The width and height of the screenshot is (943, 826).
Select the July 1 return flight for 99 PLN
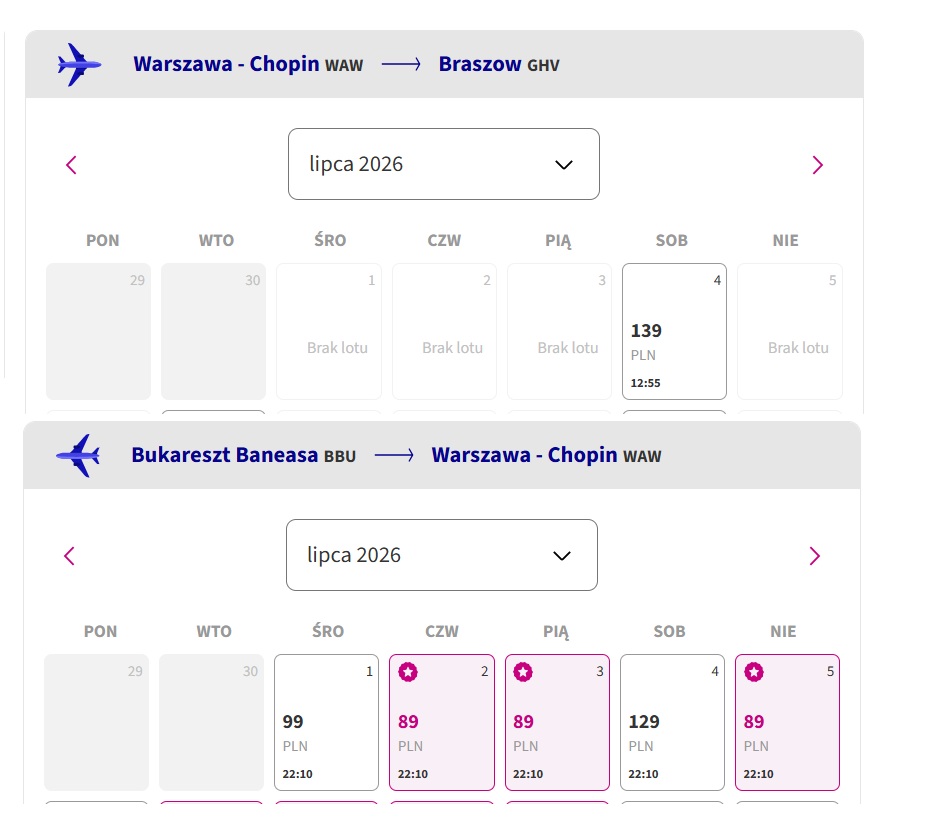(x=327, y=723)
